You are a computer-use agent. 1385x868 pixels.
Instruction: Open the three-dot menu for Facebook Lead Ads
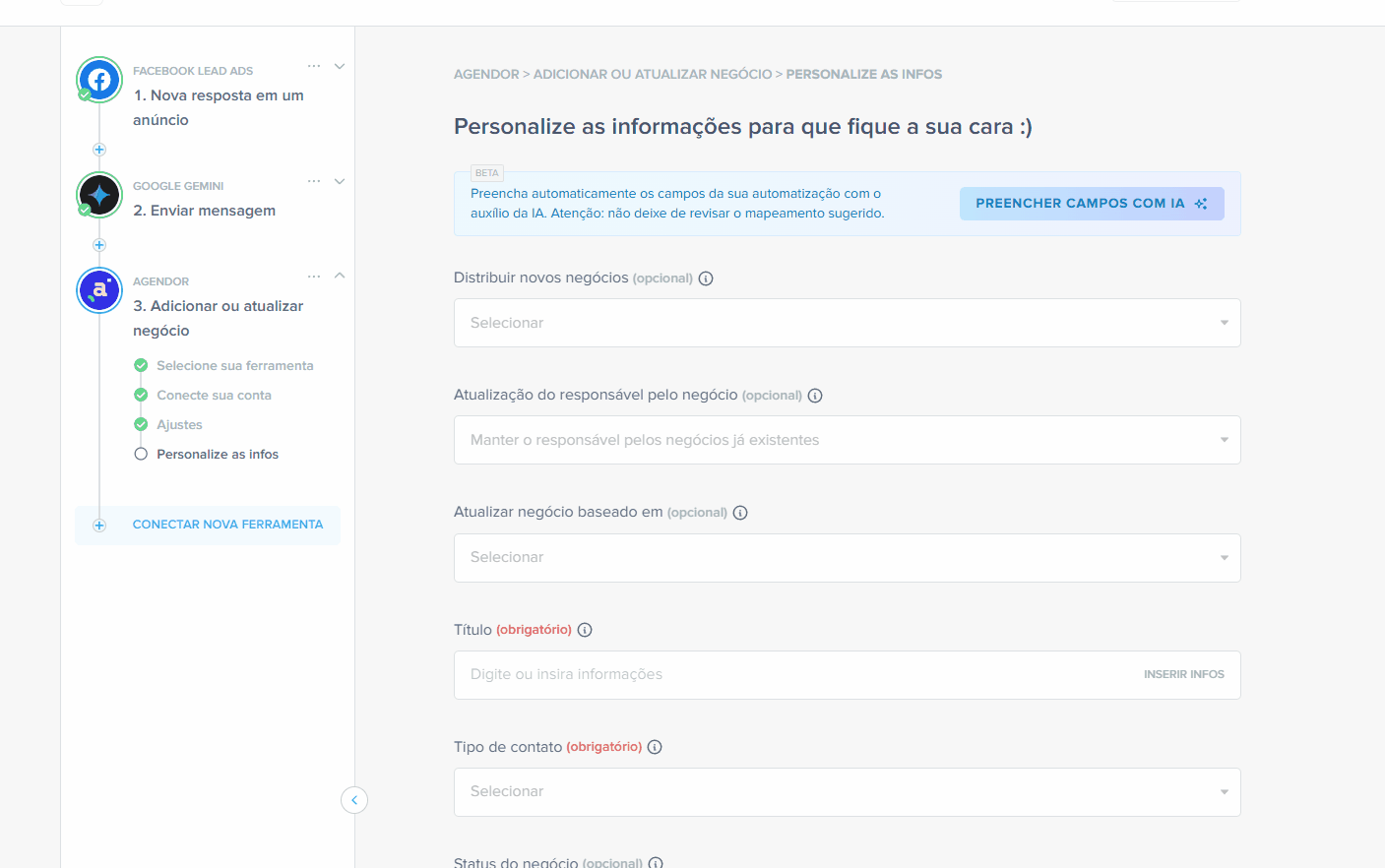point(314,66)
